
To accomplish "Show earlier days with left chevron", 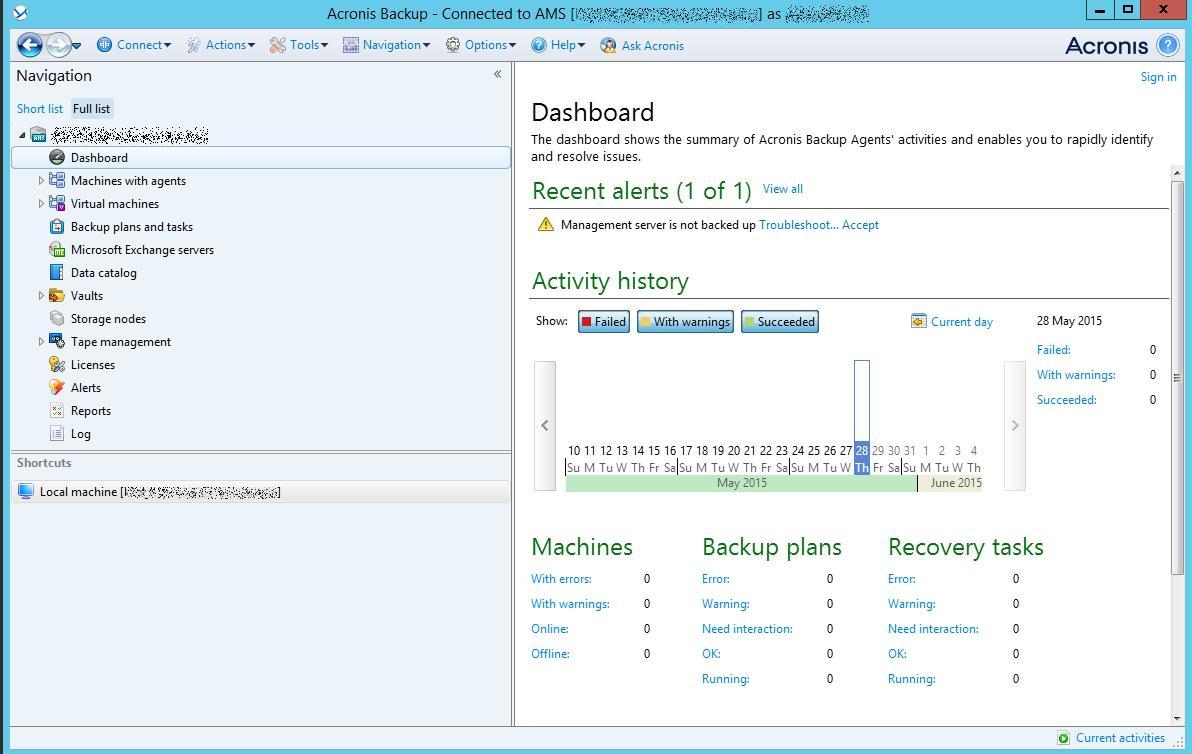I will point(545,426).
